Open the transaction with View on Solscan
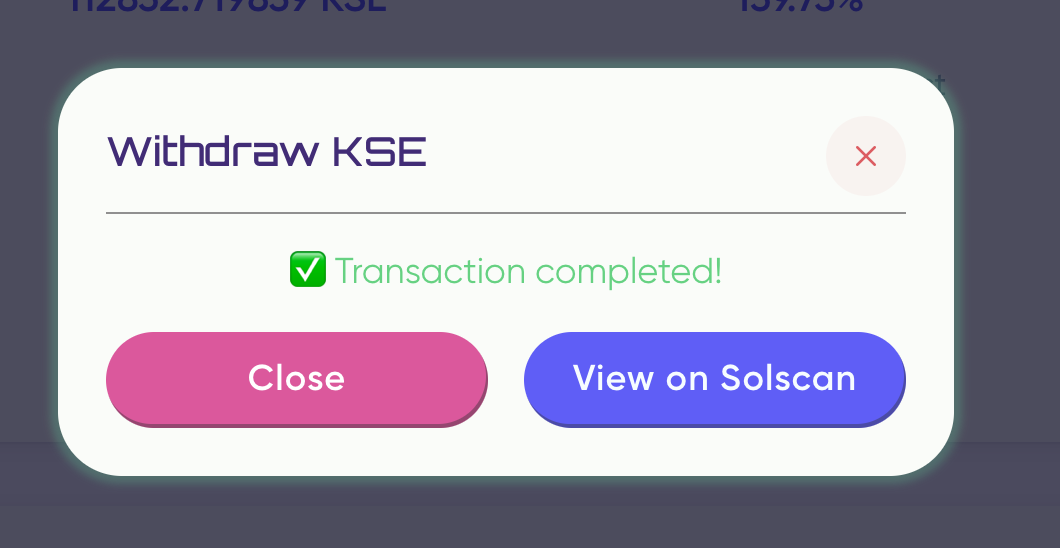The image size is (1060, 548). click(714, 378)
